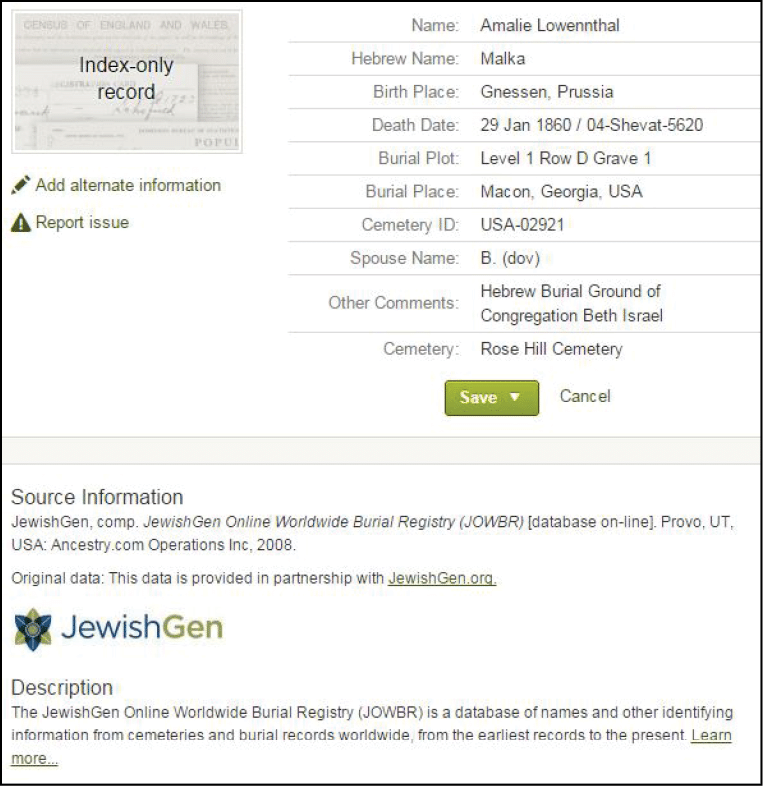Viewport: 763px width, 786px height.
Task: Click the burial place Macon, Georgia, USA
Action: pyautogui.click(x=561, y=191)
